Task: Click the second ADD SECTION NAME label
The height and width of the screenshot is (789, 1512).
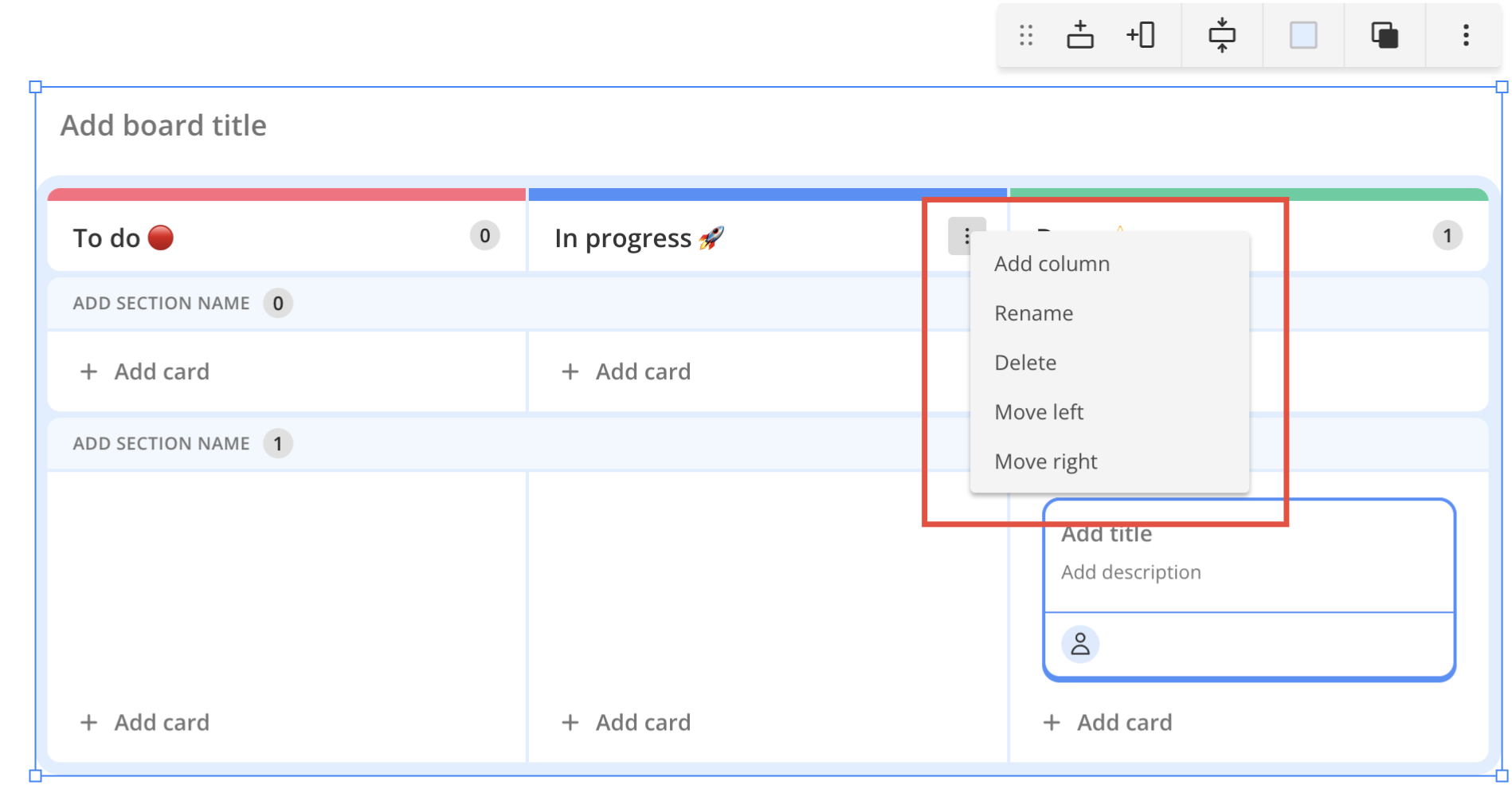Action: pos(162,444)
